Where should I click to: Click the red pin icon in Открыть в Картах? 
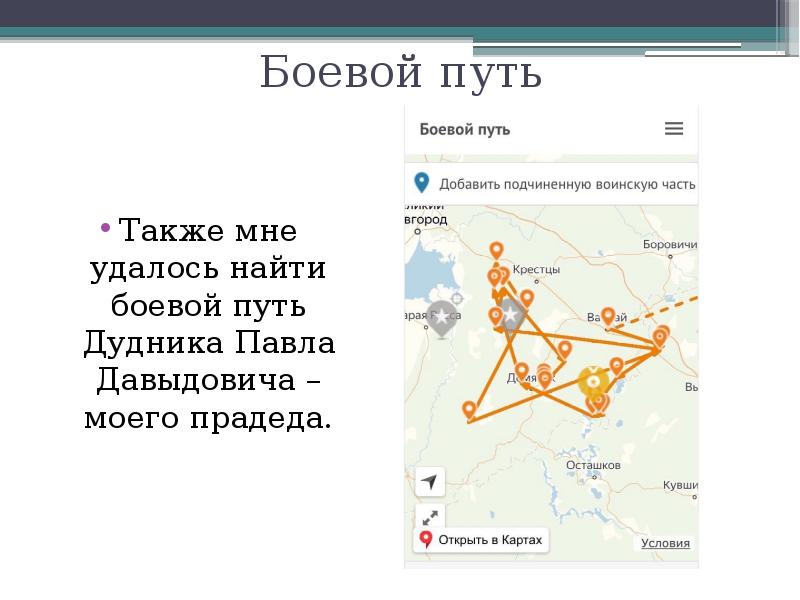click(426, 540)
